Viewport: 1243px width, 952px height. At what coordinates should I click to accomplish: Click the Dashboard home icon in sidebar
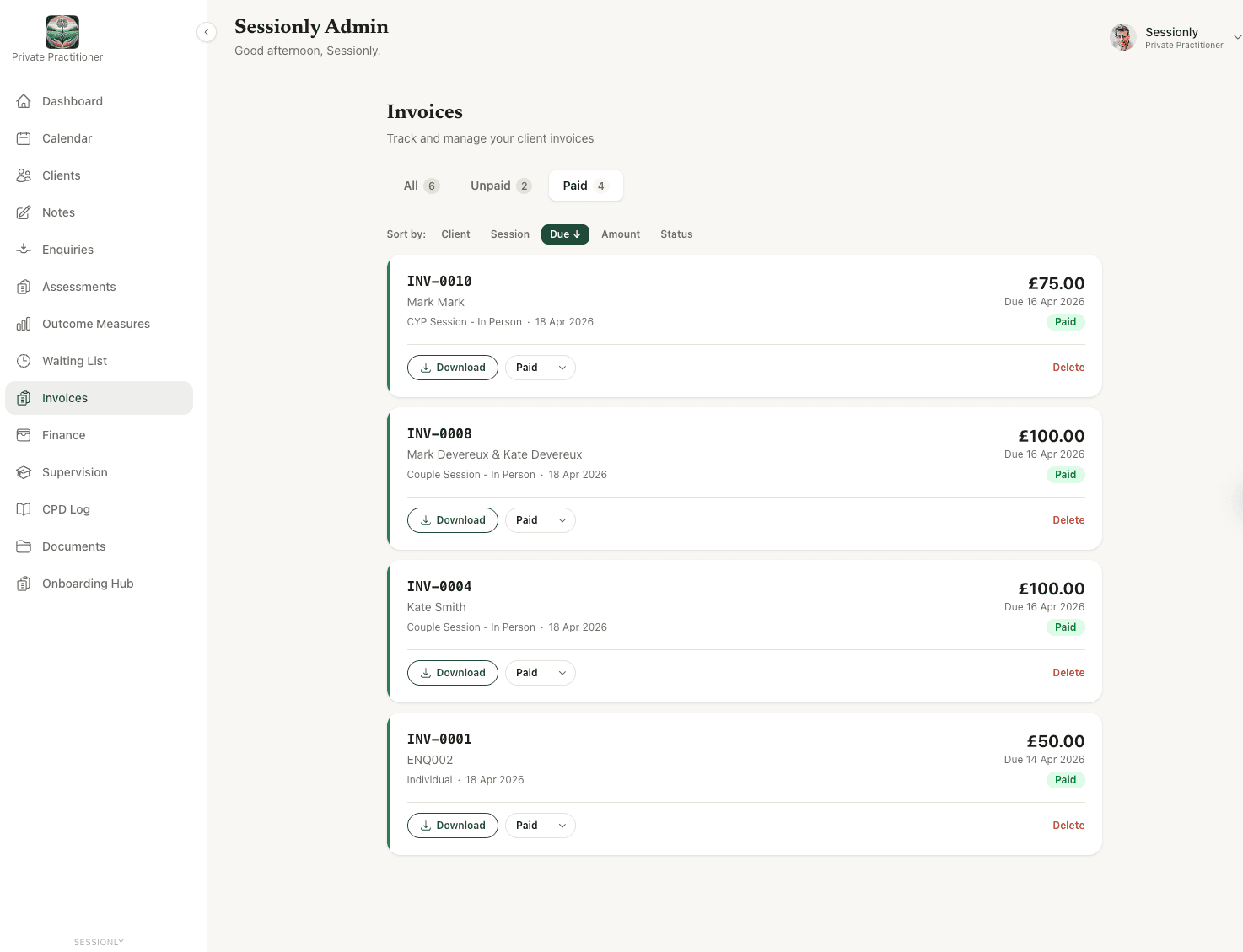(x=24, y=101)
